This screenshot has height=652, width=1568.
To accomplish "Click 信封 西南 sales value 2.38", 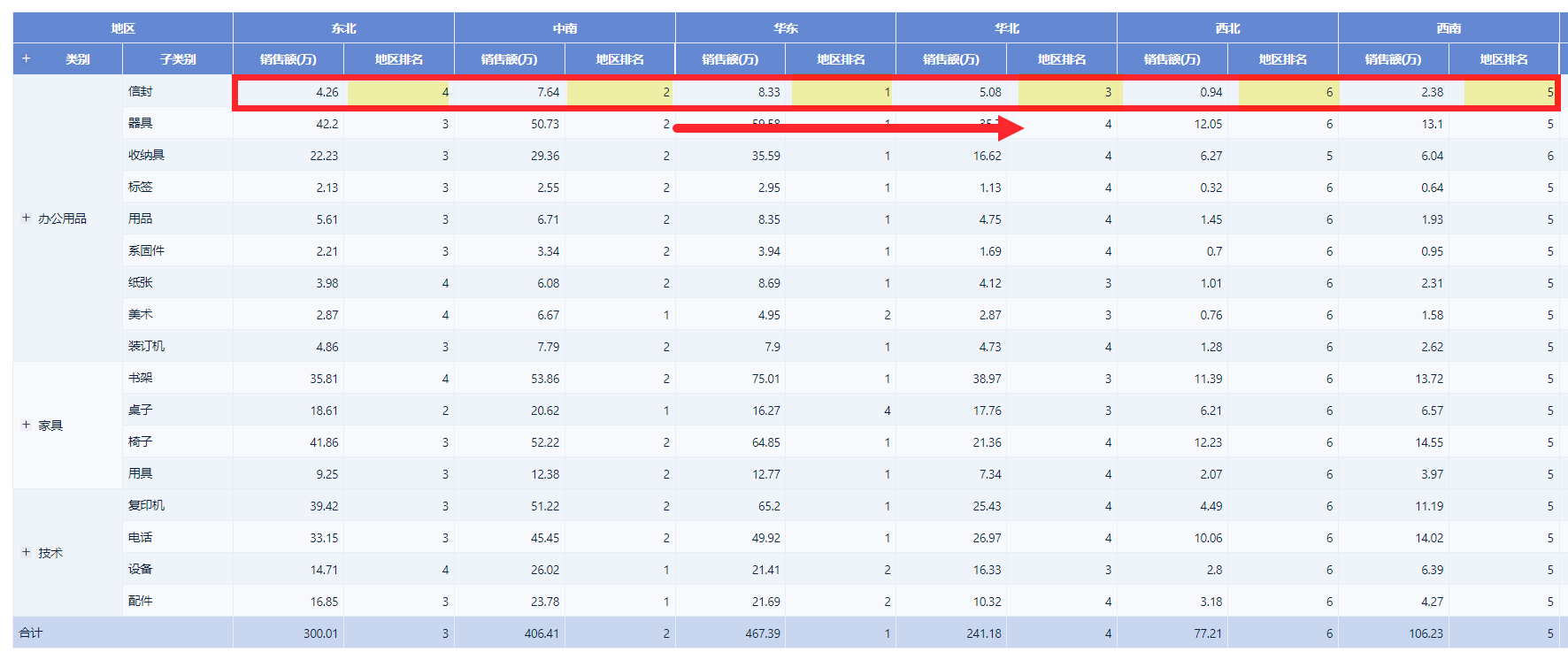I will tap(1432, 92).
